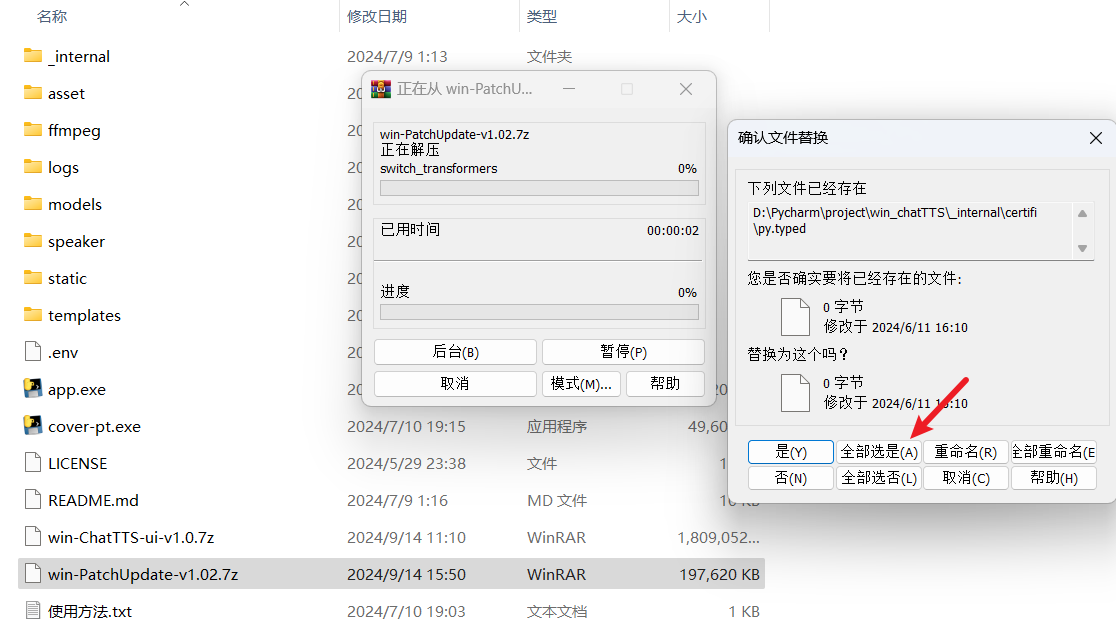Click 全部选否(L) button
This screenshot has width=1116, height=626.
[x=879, y=478]
